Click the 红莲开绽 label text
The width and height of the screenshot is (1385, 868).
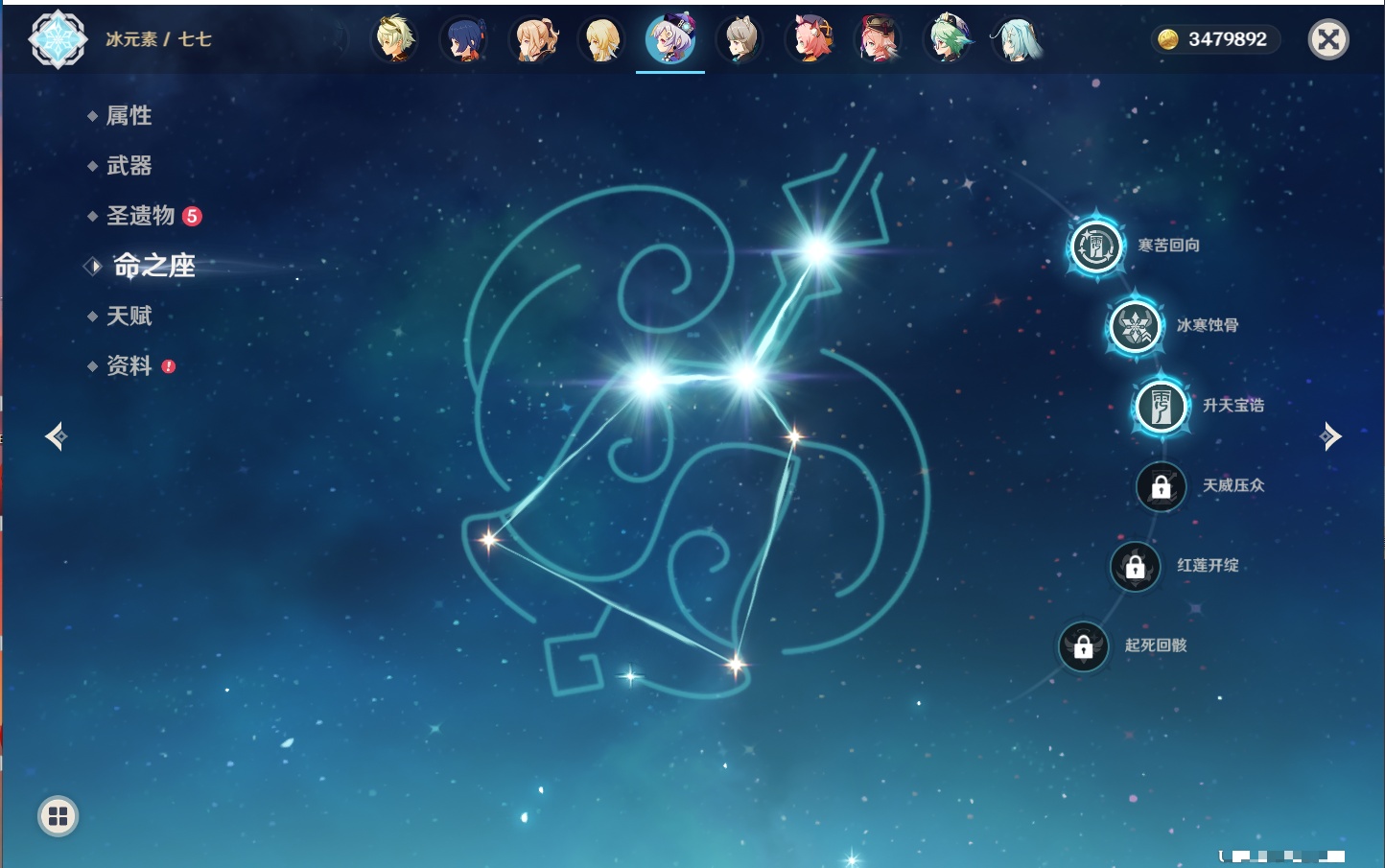[x=1208, y=565]
